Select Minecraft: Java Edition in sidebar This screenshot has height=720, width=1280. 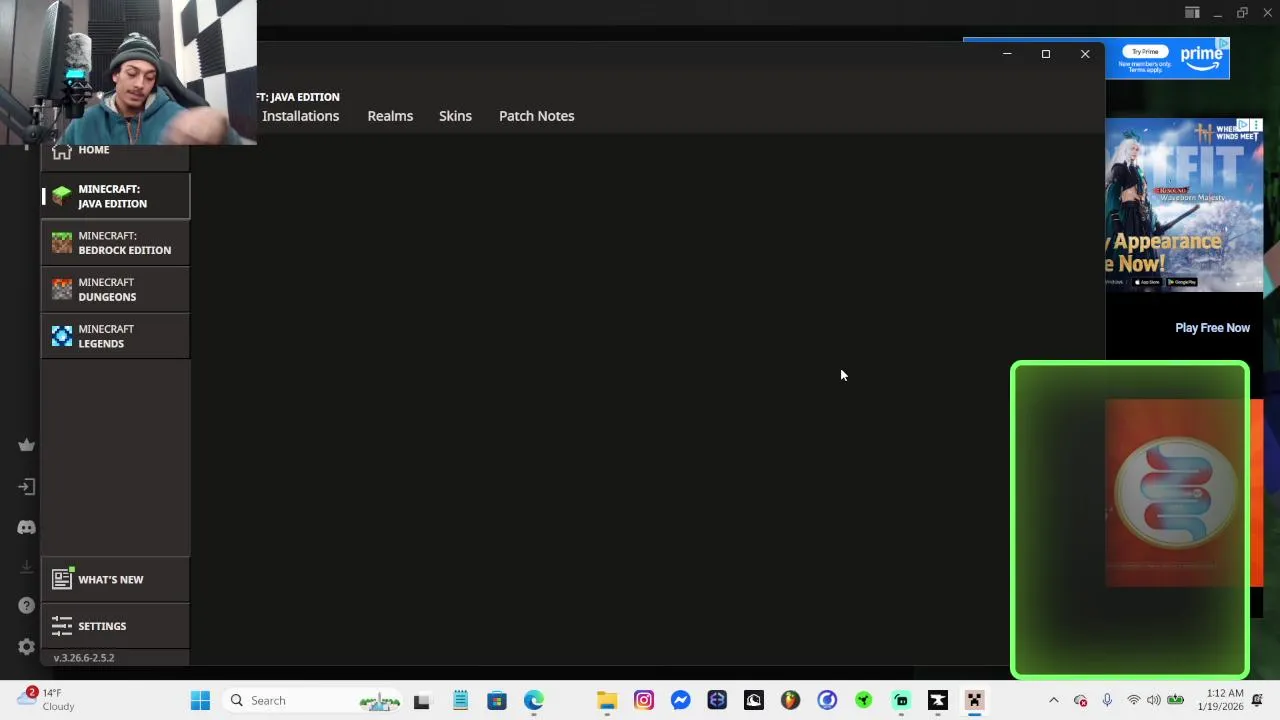click(x=115, y=196)
